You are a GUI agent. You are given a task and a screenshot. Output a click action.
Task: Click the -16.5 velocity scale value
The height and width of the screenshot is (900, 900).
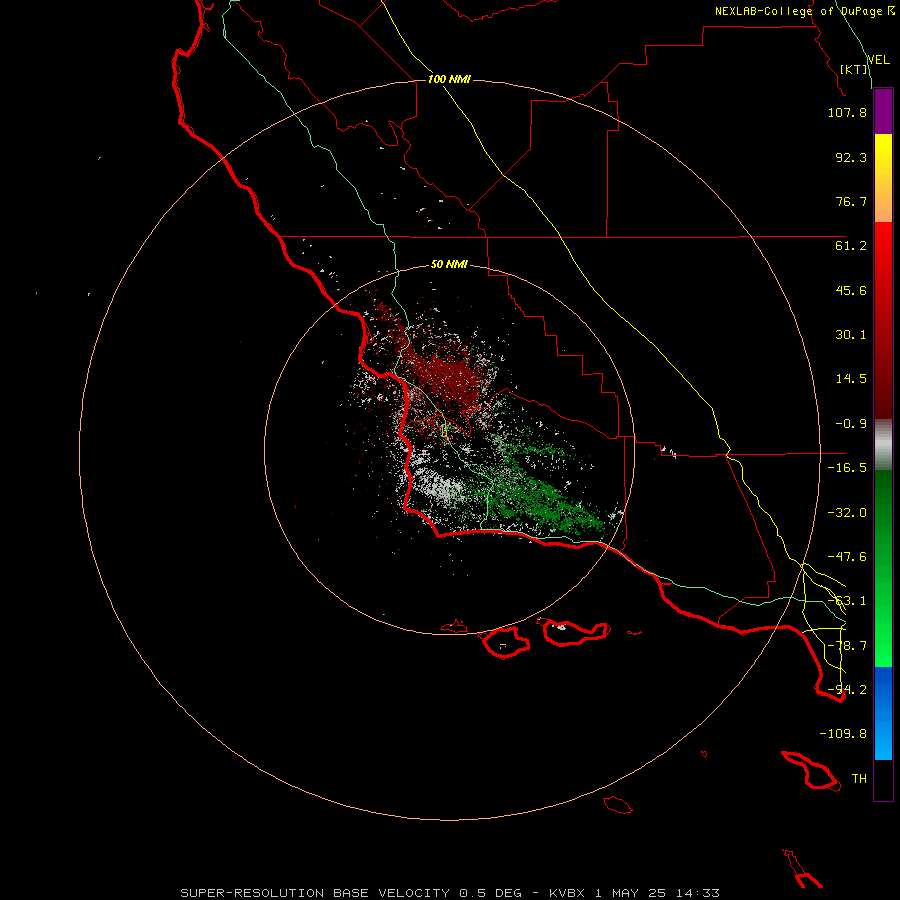pyautogui.click(x=847, y=468)
